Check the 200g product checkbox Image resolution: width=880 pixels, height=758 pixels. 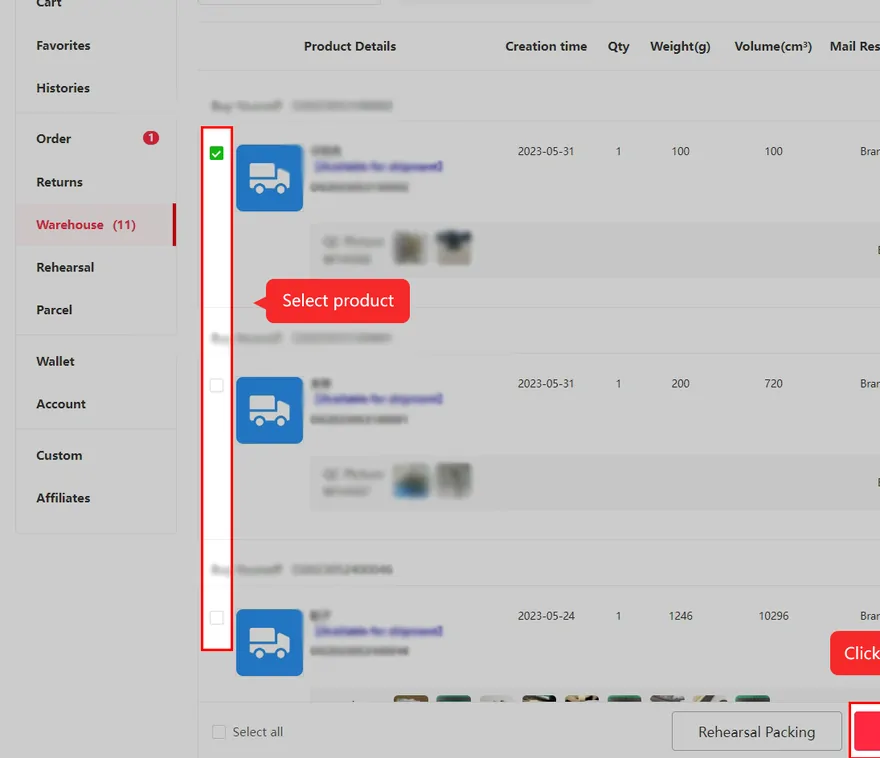(x=217, y=385)
